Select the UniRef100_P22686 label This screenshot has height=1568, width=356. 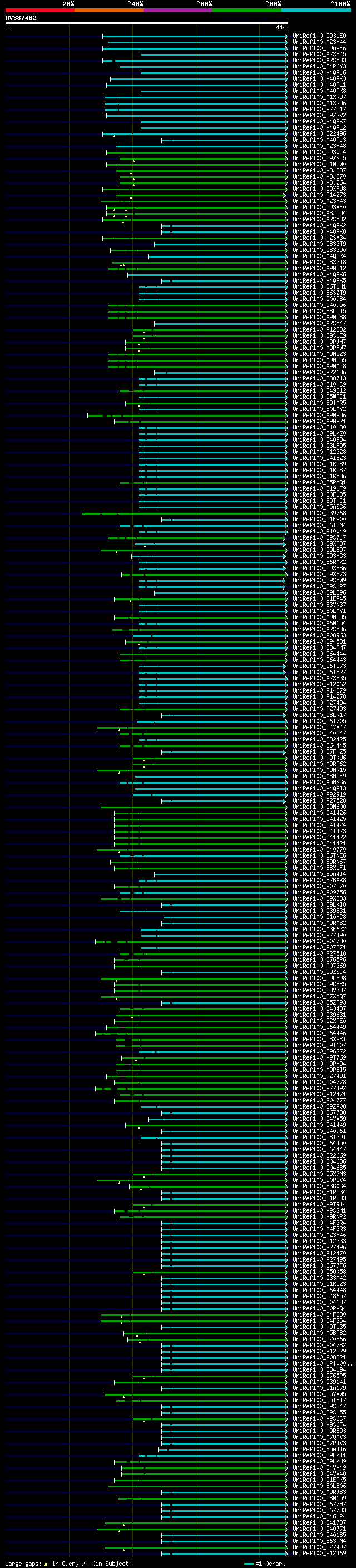point(319,372)
